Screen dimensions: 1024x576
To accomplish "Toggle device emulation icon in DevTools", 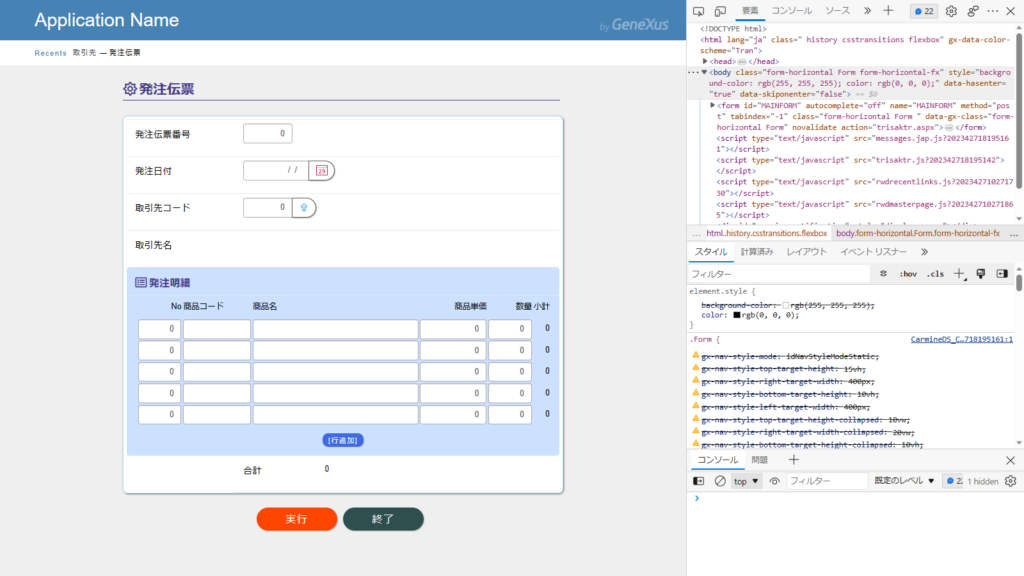I will tap(720, 11).
